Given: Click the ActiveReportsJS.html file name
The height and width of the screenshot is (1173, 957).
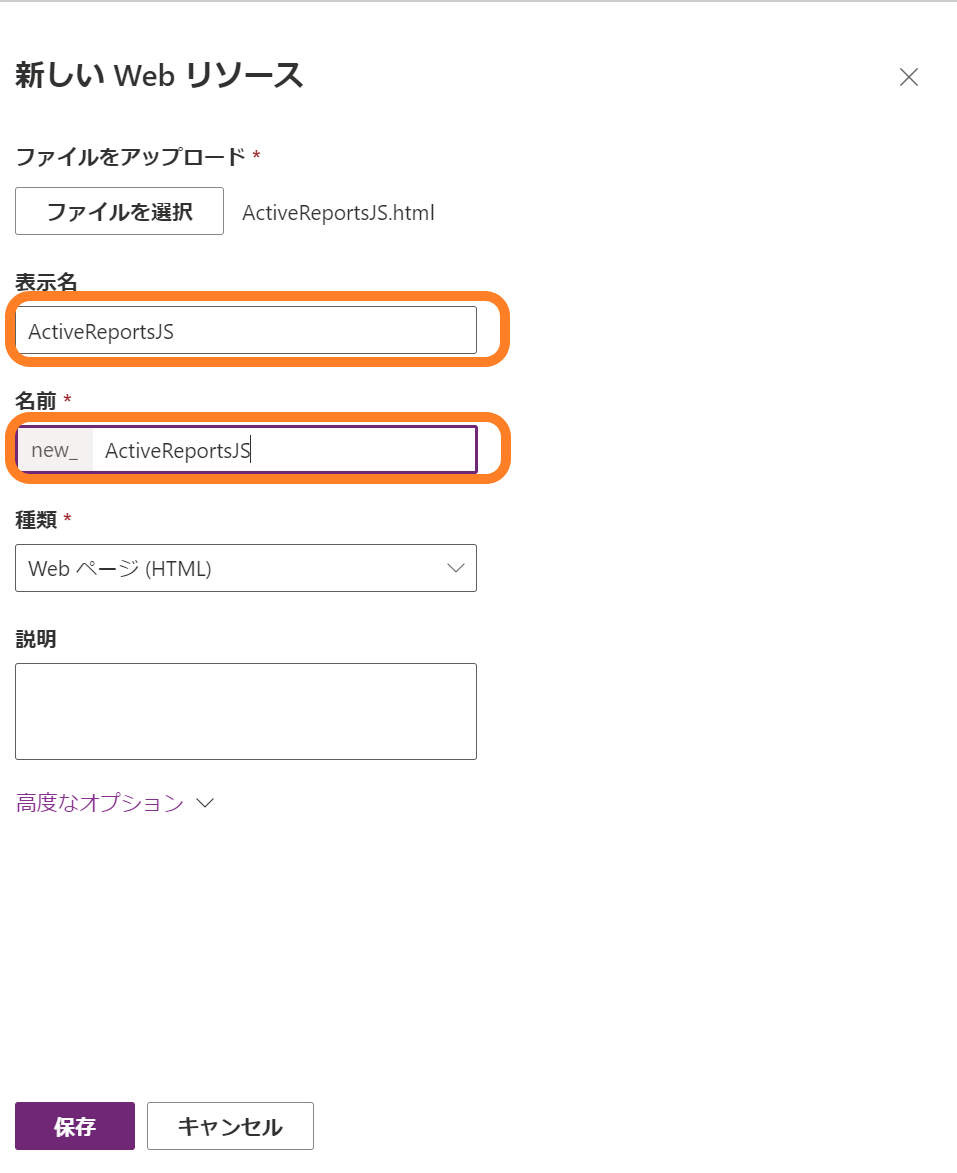Looking at the screenshot, I should [338, 212].
